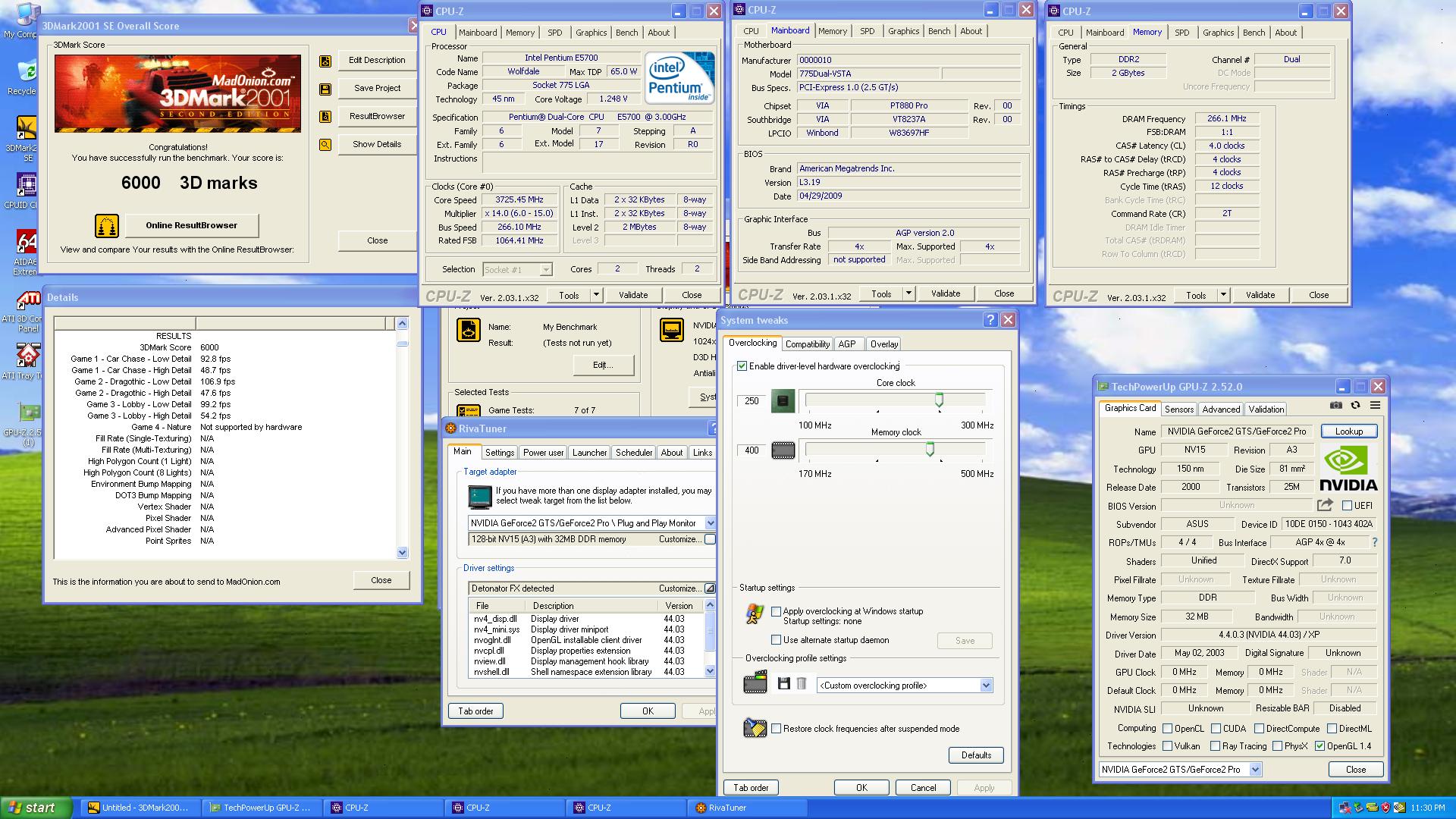Image resolution: width=1456 pixels, height=819 pixels.
Task: Click the NVIDIA logo in GPU-Z
Action: [1348, 469]
